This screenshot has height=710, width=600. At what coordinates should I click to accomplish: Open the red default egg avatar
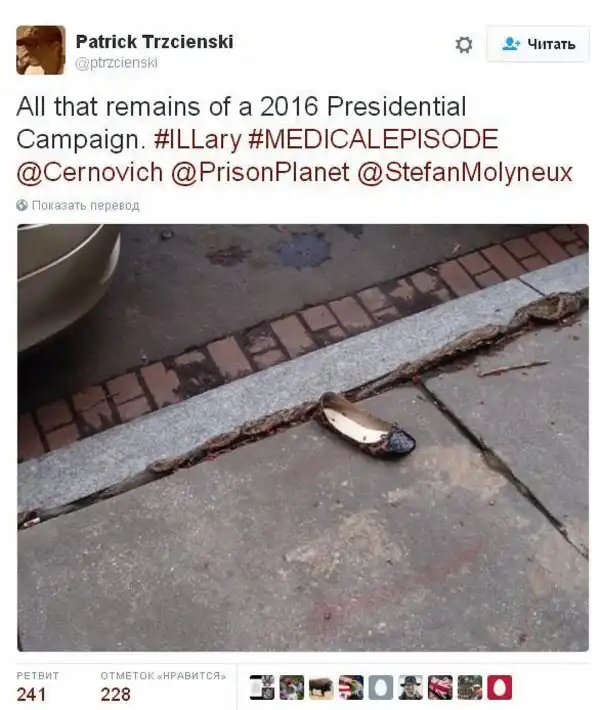500,687
